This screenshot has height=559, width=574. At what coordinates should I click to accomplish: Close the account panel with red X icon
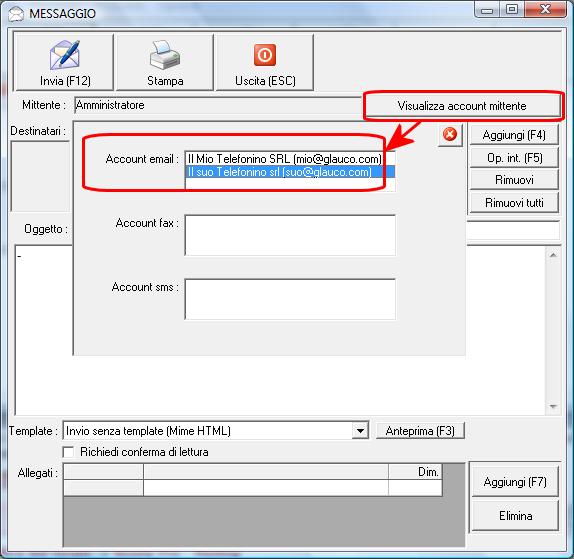(x=450, y=134)
